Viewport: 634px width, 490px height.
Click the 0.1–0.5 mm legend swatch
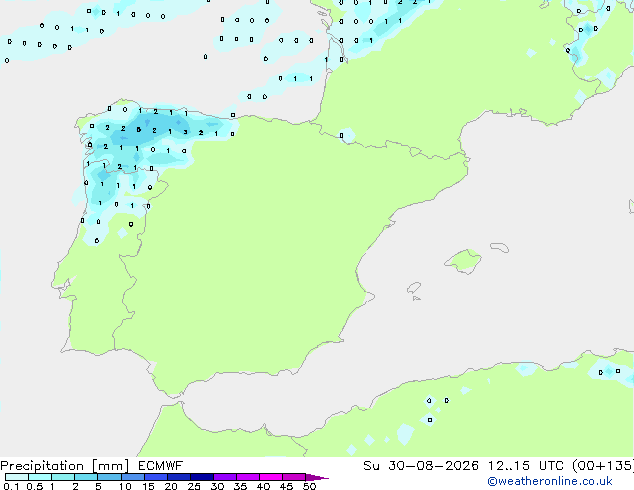(x=17, y=477)
